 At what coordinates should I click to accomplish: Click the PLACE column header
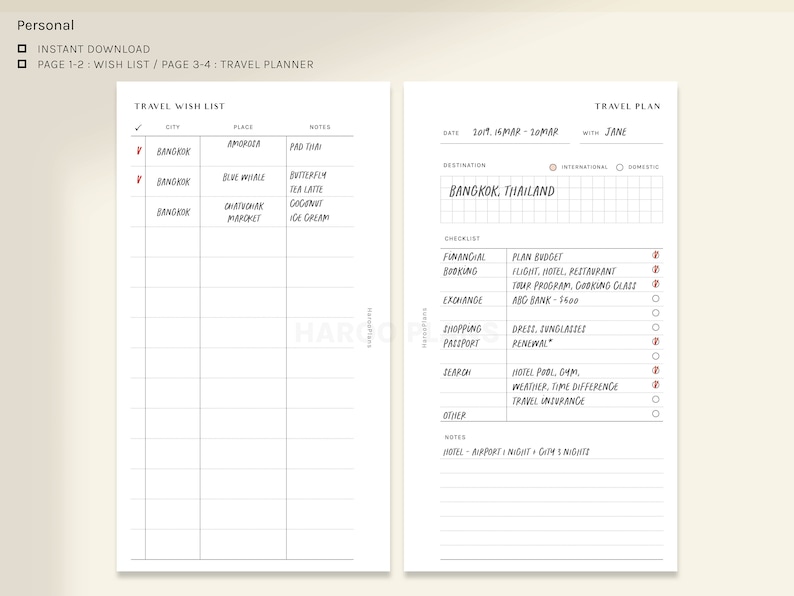click(x=243, y=127)
